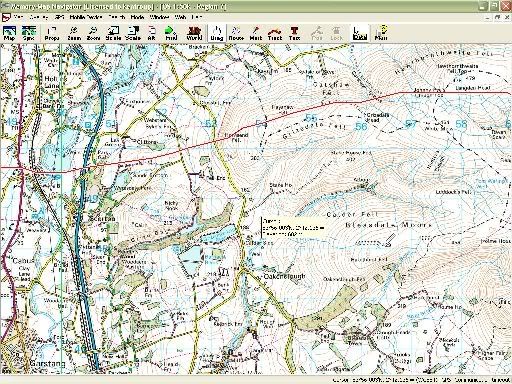This screenshot has height=384, width=512.
Task: Select the second Zoom magnifier icon
Action: (x=93, y=33)
